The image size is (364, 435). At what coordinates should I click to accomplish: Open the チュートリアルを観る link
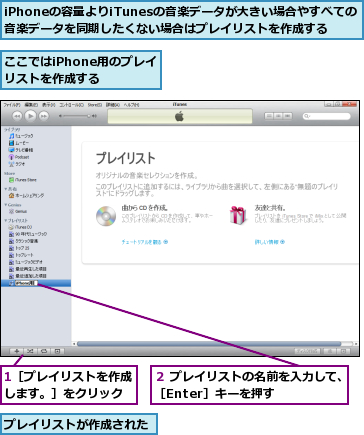point(145,242)
